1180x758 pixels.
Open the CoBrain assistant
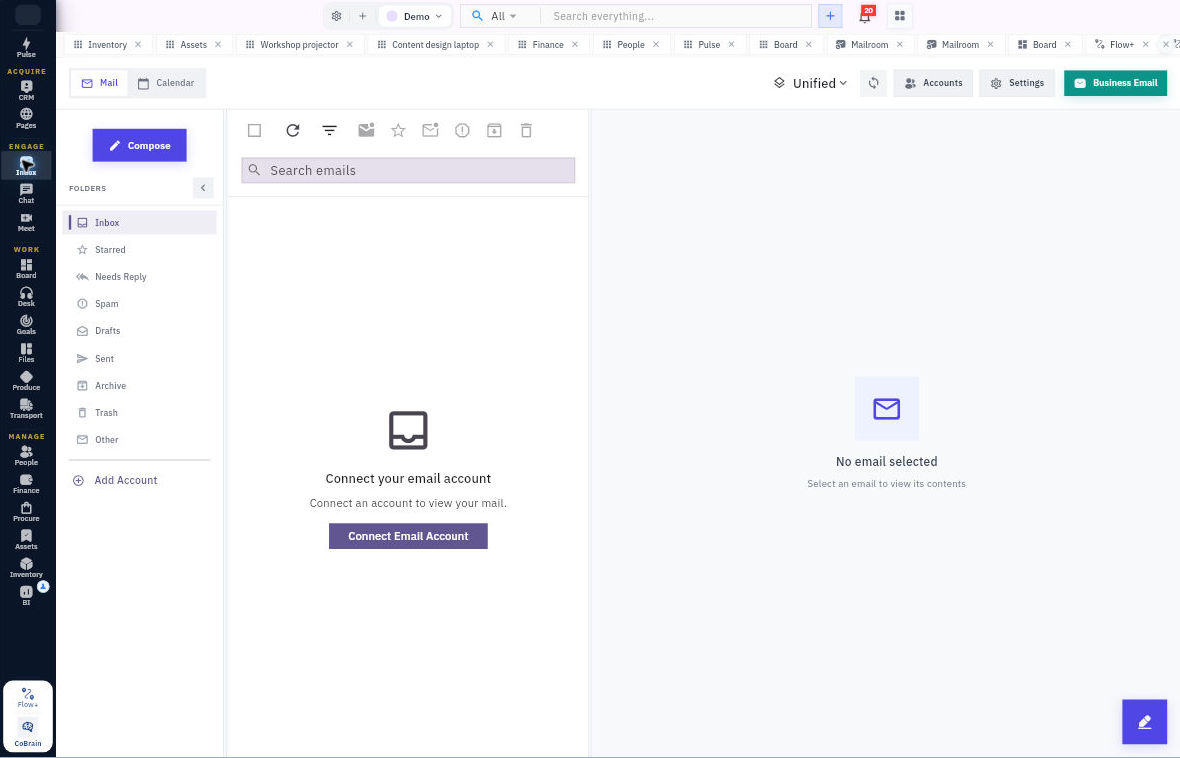[x=28, y=732]
